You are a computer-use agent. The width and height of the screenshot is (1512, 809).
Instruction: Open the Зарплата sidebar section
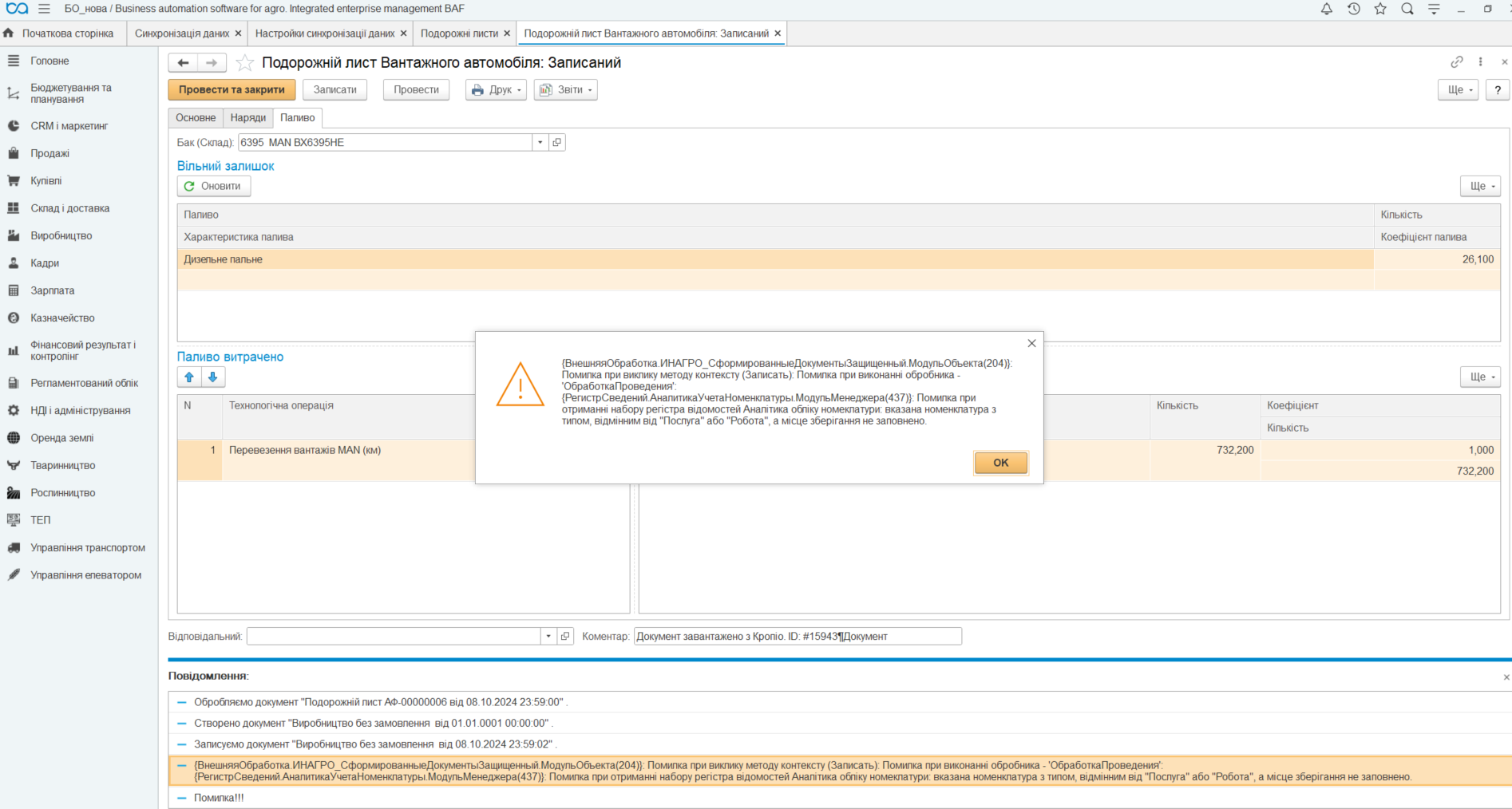click(53, 290)
